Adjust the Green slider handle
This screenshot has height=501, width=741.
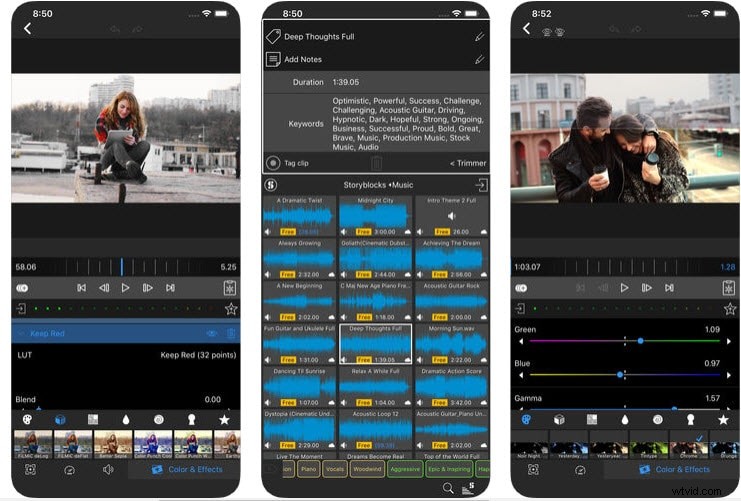click(x=640, y=341)
